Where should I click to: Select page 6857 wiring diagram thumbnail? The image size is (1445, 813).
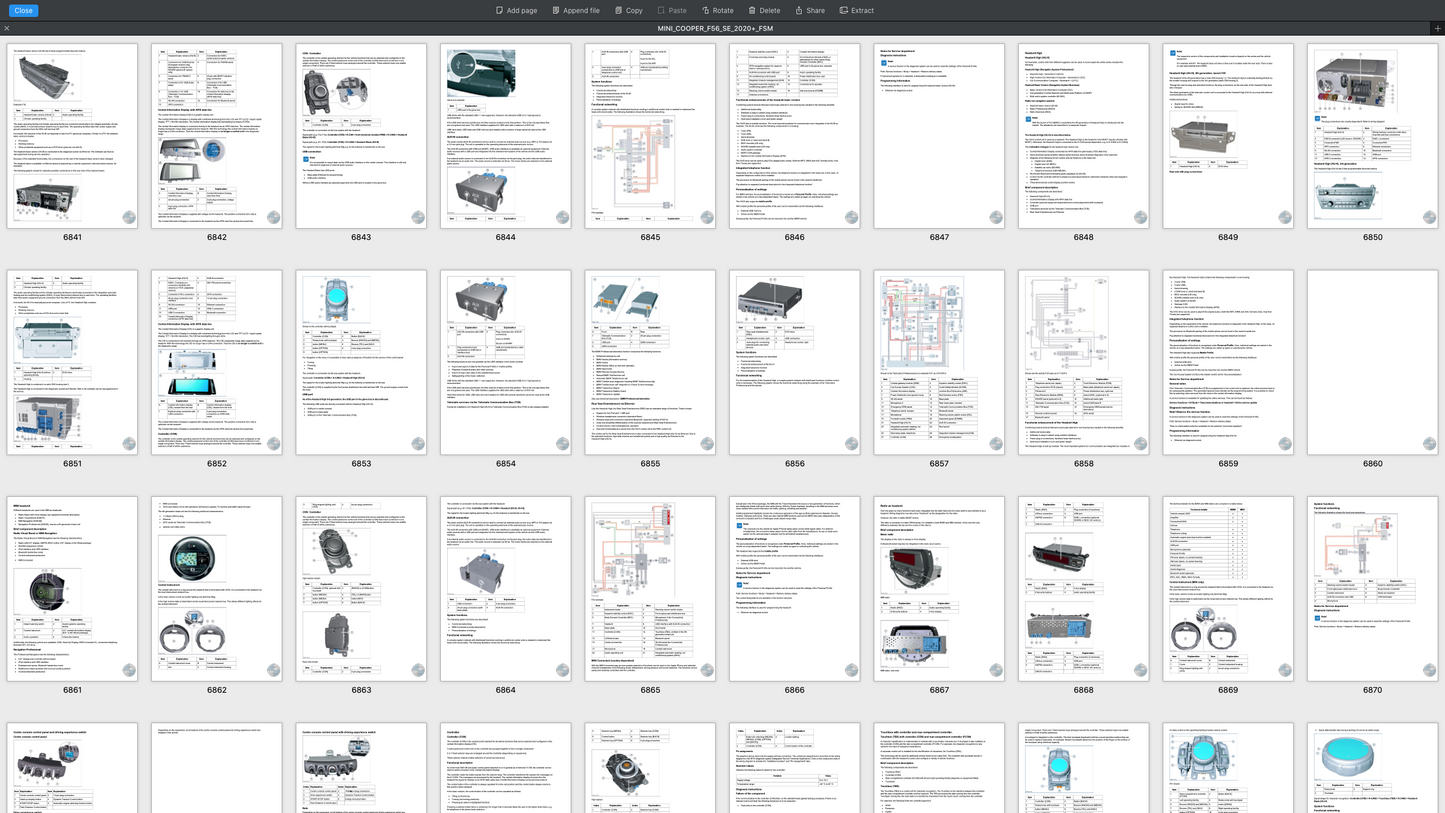[x=939, y=362]
